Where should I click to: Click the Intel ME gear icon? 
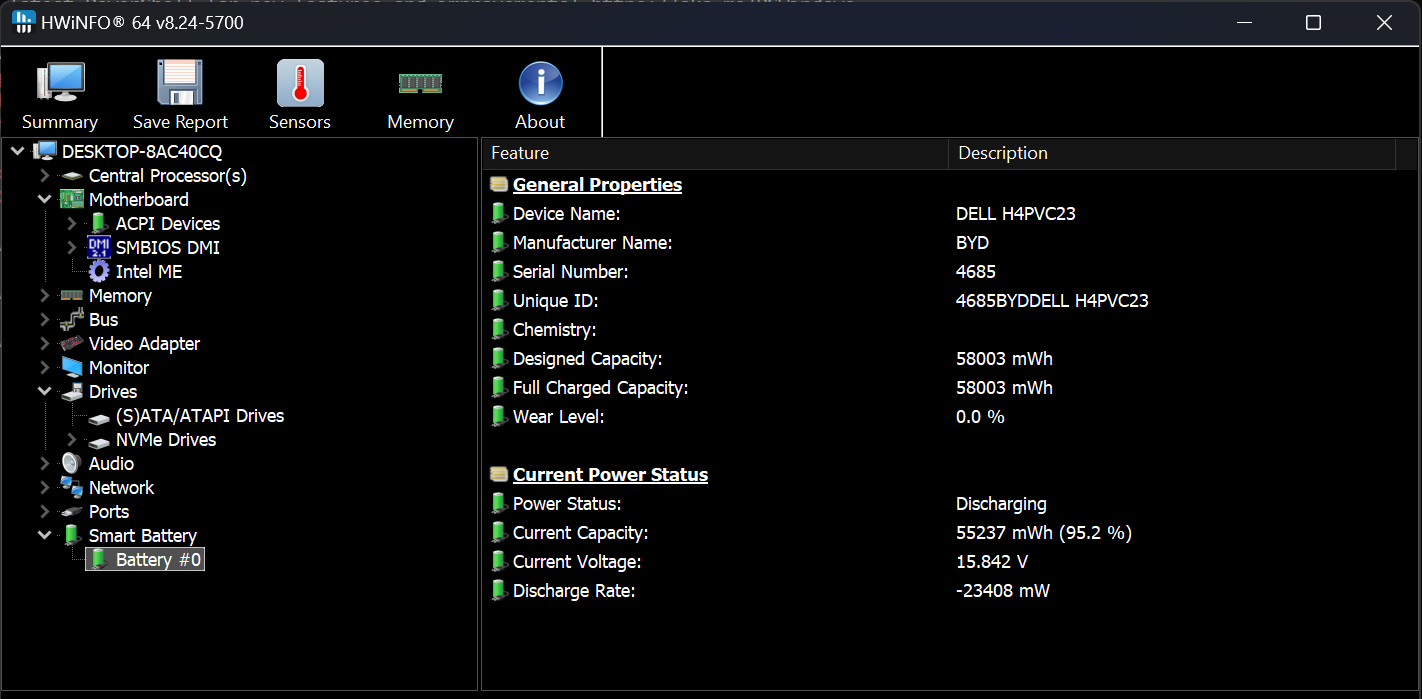coord(99,271)
